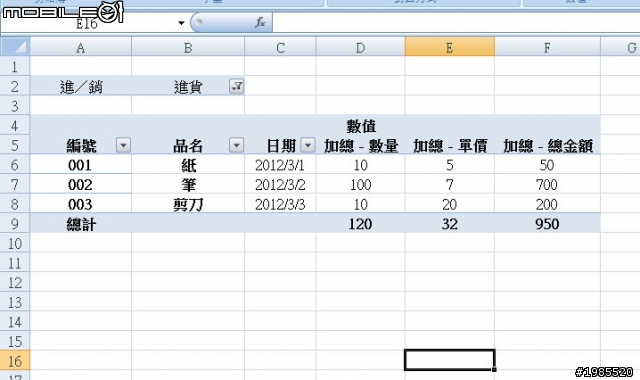Viewport: 640px width, 380px height.
Task: Click cell with 編號 002
Action: (x=80, y=184)
